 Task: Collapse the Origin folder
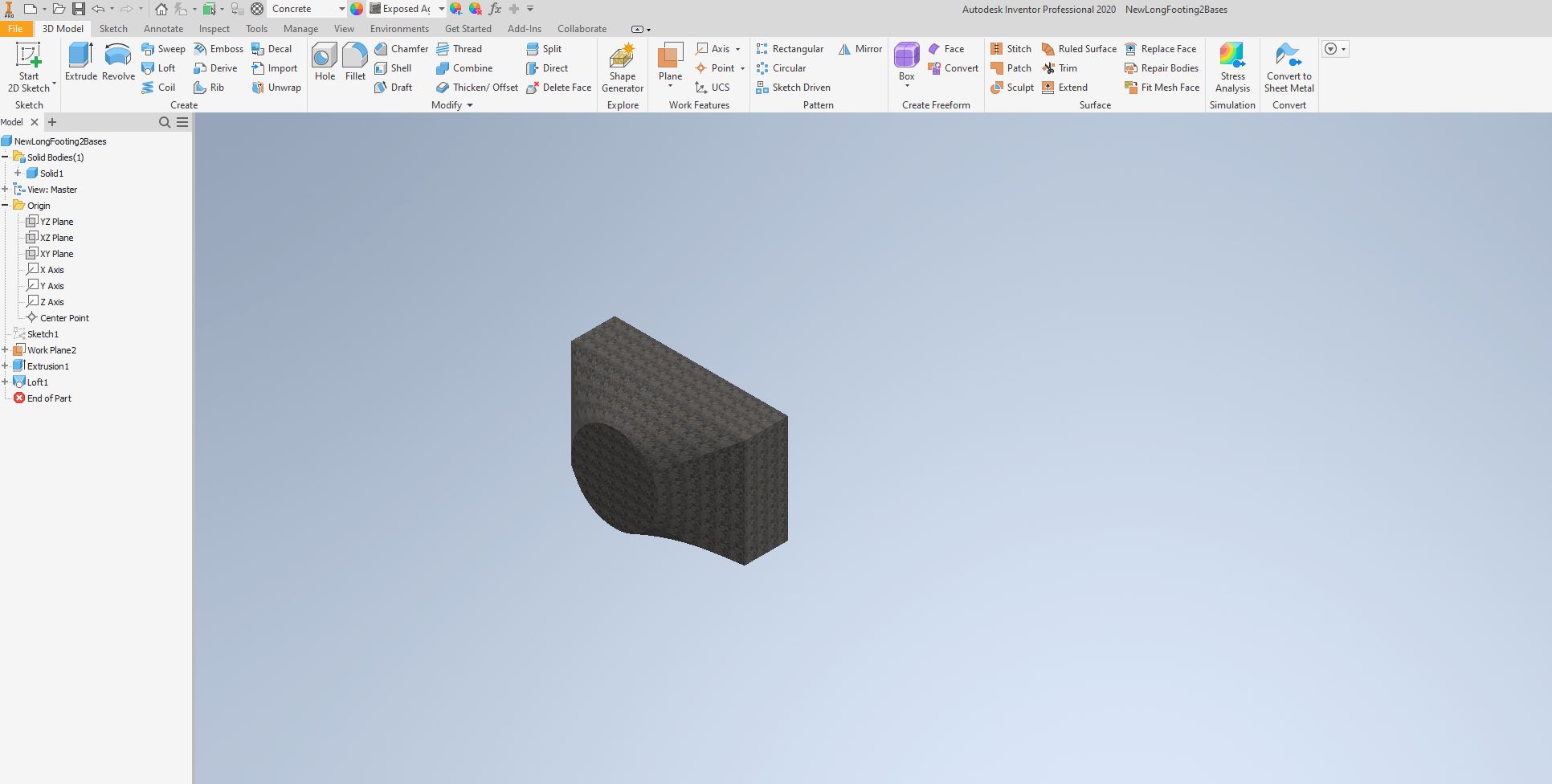pos(6,205)
